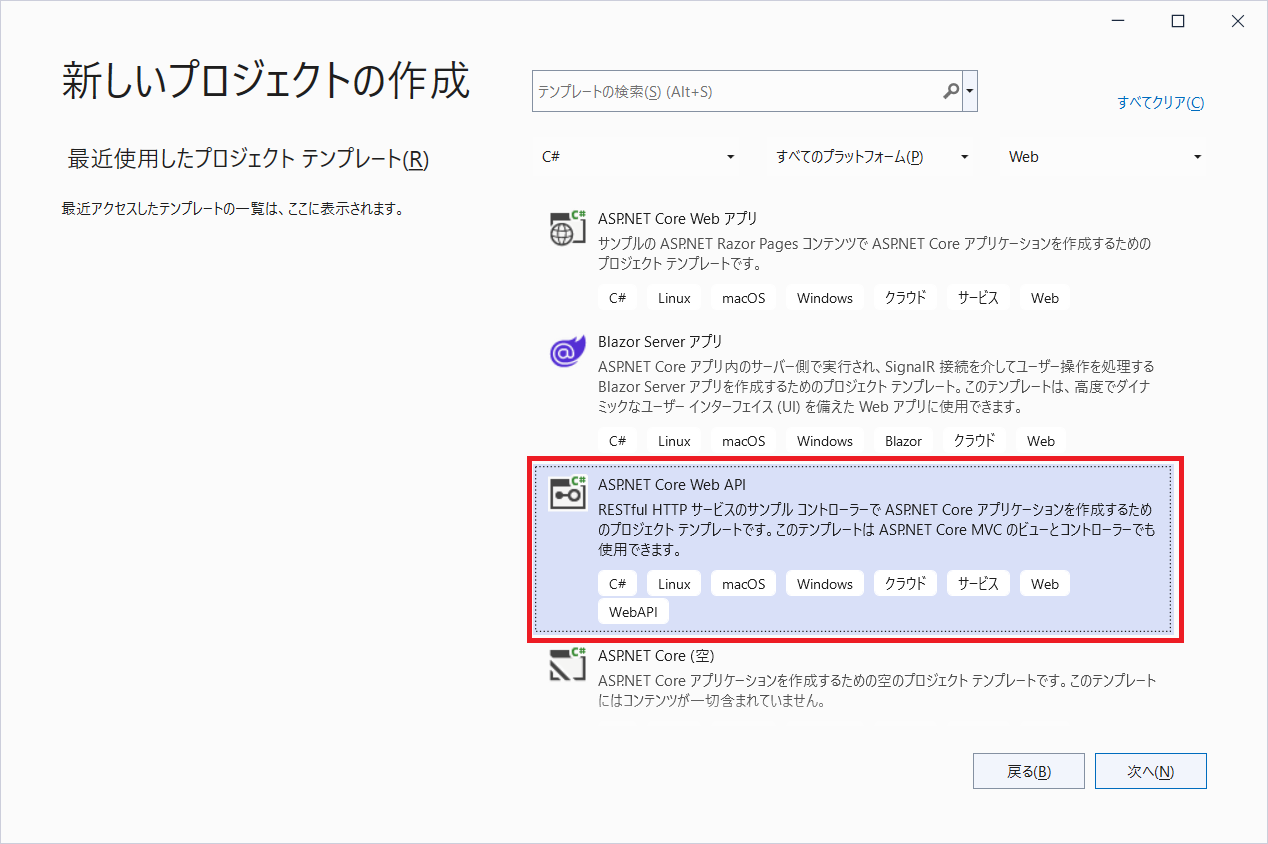Image resolution: width=1268 pixels, height=844 pixels.
Task: Select the ASP.NET Core (空) template icon
Action: [567, 665]
